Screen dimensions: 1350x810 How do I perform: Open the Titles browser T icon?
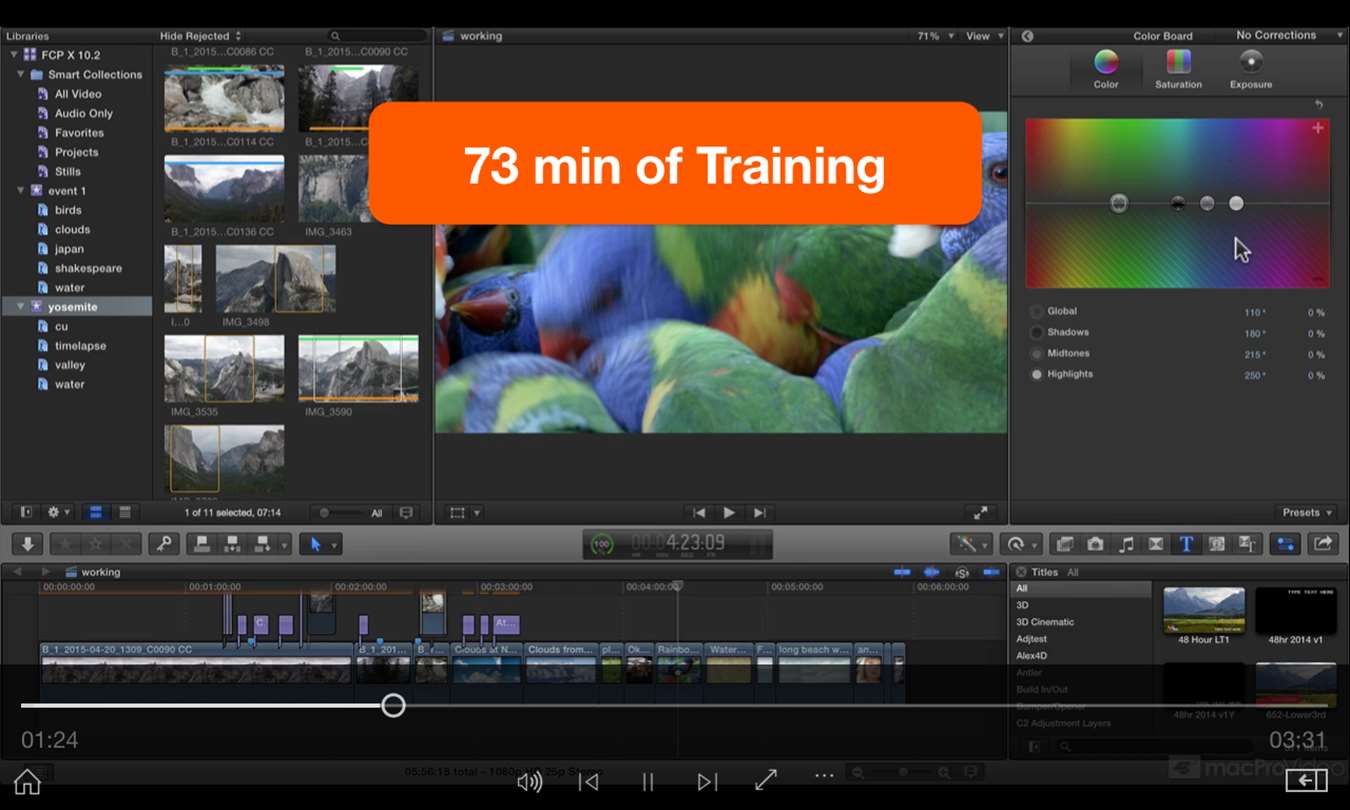pyautogui.click(x=1186, y=544)
